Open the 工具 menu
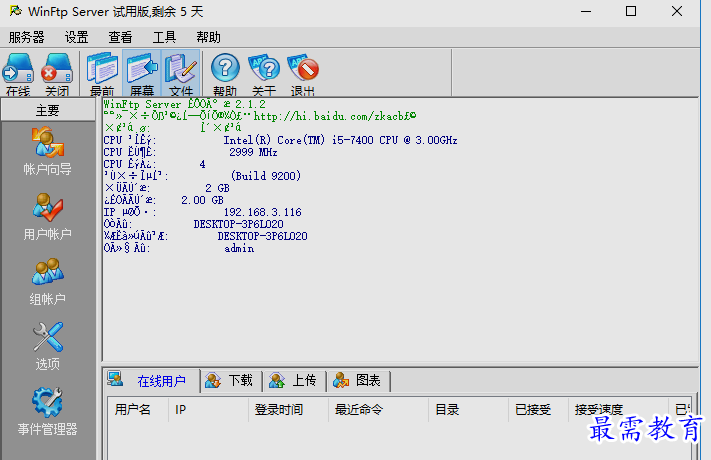The image size is (711, 460). 164,37
